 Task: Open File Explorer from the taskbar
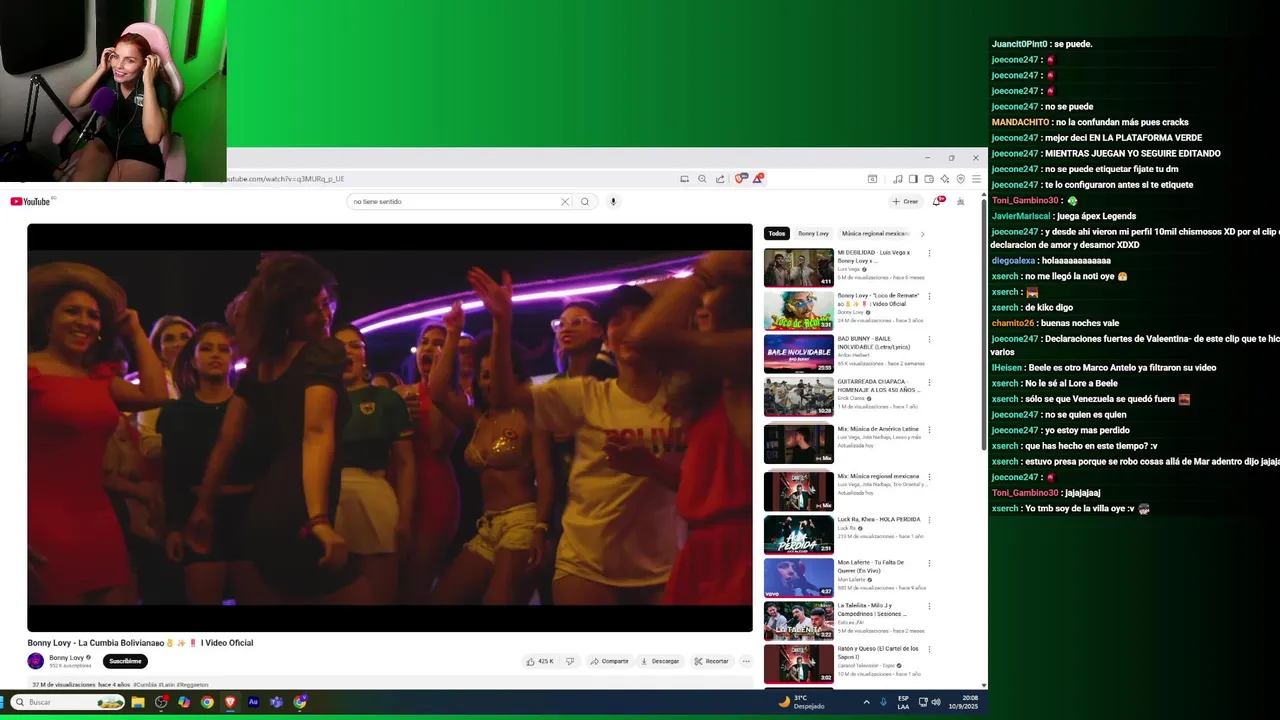pos(138,702)
